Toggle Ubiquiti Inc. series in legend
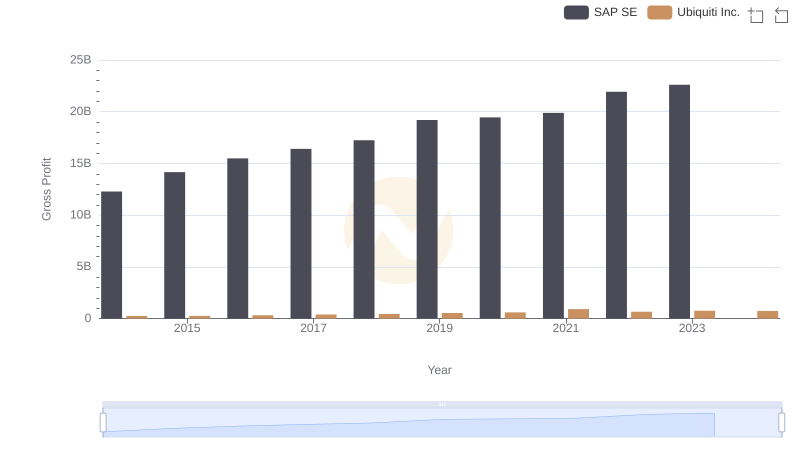This screenshot has width=800, height=461. click(693, 12)
